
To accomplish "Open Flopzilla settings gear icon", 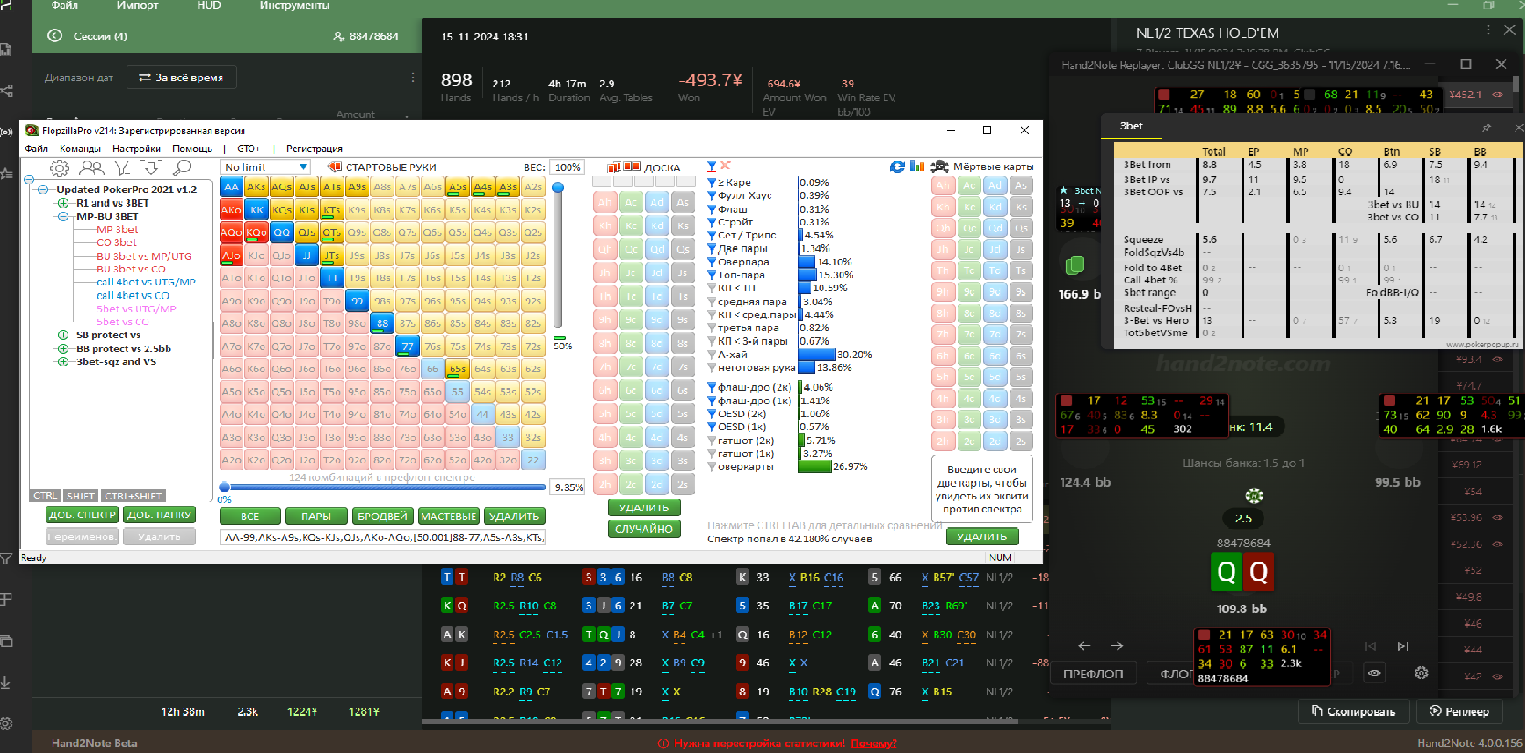I will click(x=60, y=168).
